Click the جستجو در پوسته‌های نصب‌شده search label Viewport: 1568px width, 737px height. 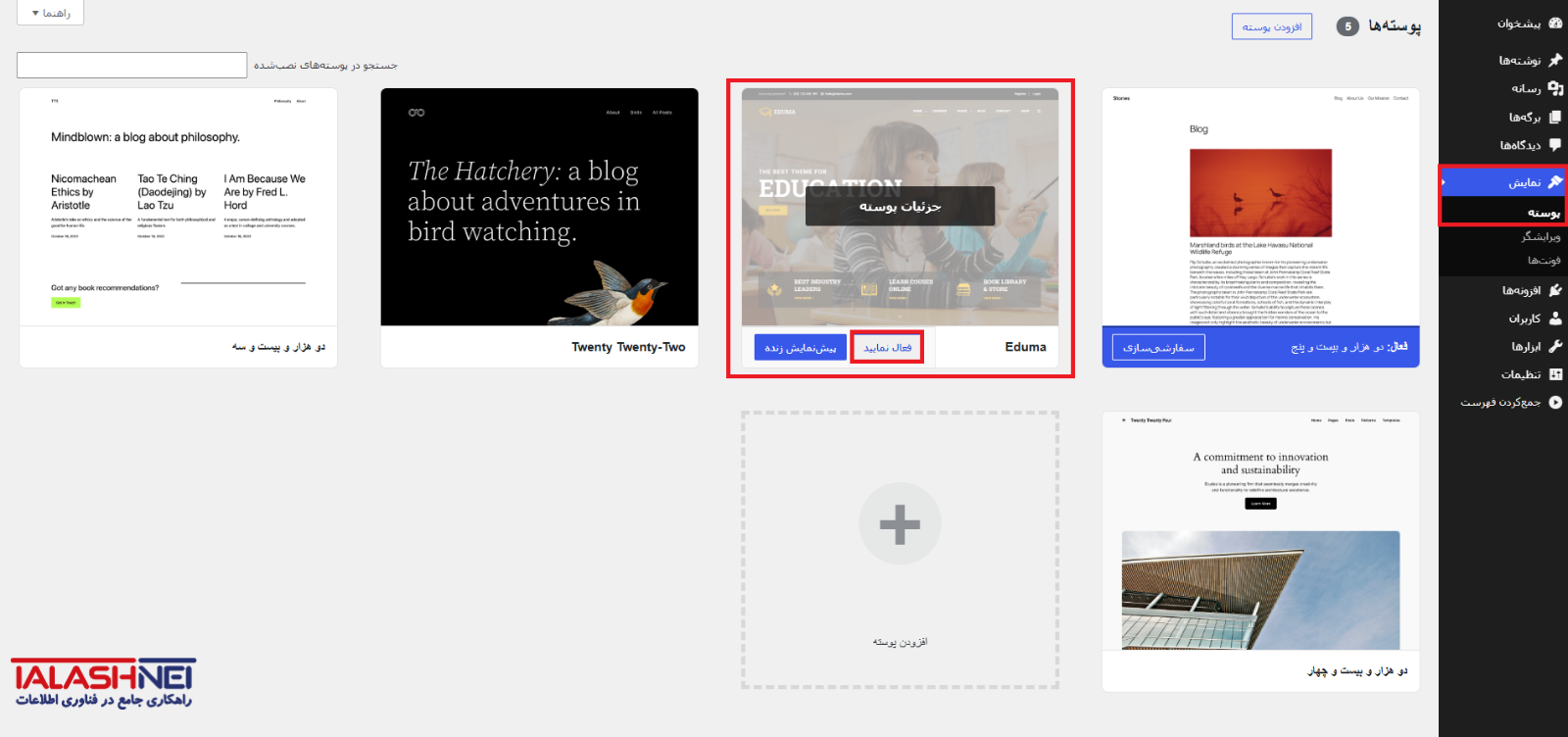(325, 66)
